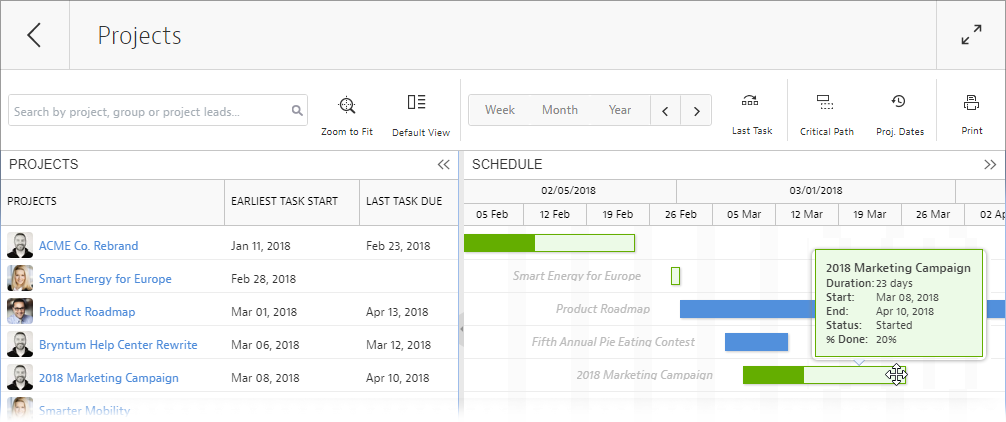This screenshot has height=422, width=1006.
Task: Open Bryntum Help Center Rewrite project
Action: (118, 345)
